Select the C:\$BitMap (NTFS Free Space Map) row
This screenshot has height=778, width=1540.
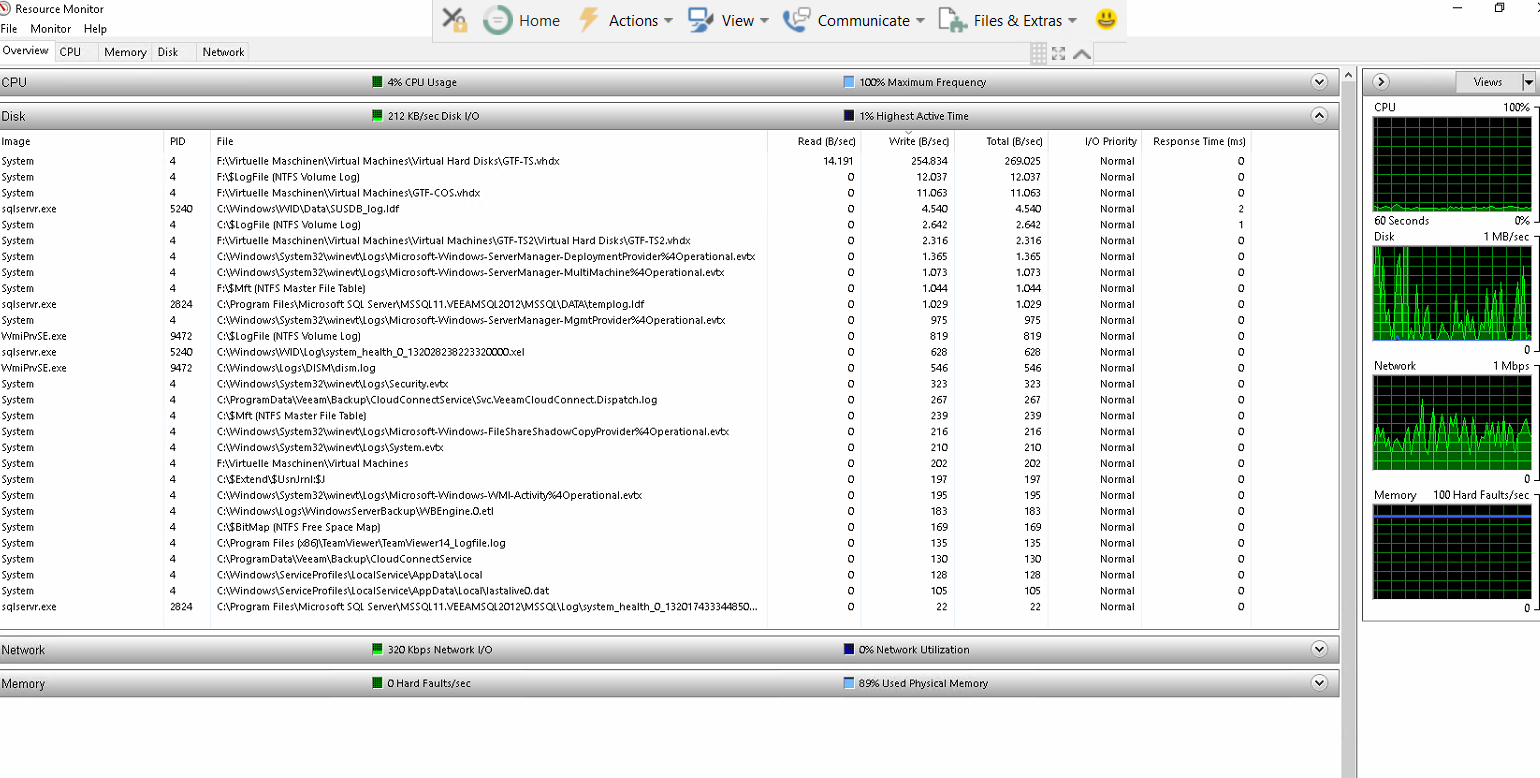[x=625, y=527]
